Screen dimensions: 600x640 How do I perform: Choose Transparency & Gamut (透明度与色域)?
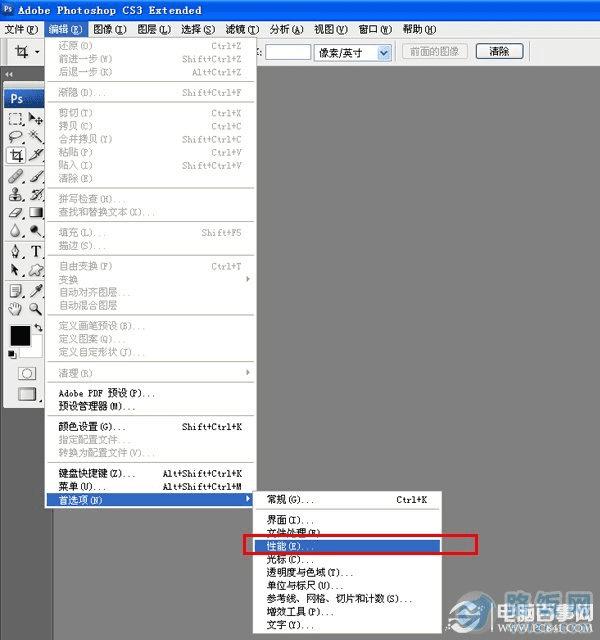point(347,572)
